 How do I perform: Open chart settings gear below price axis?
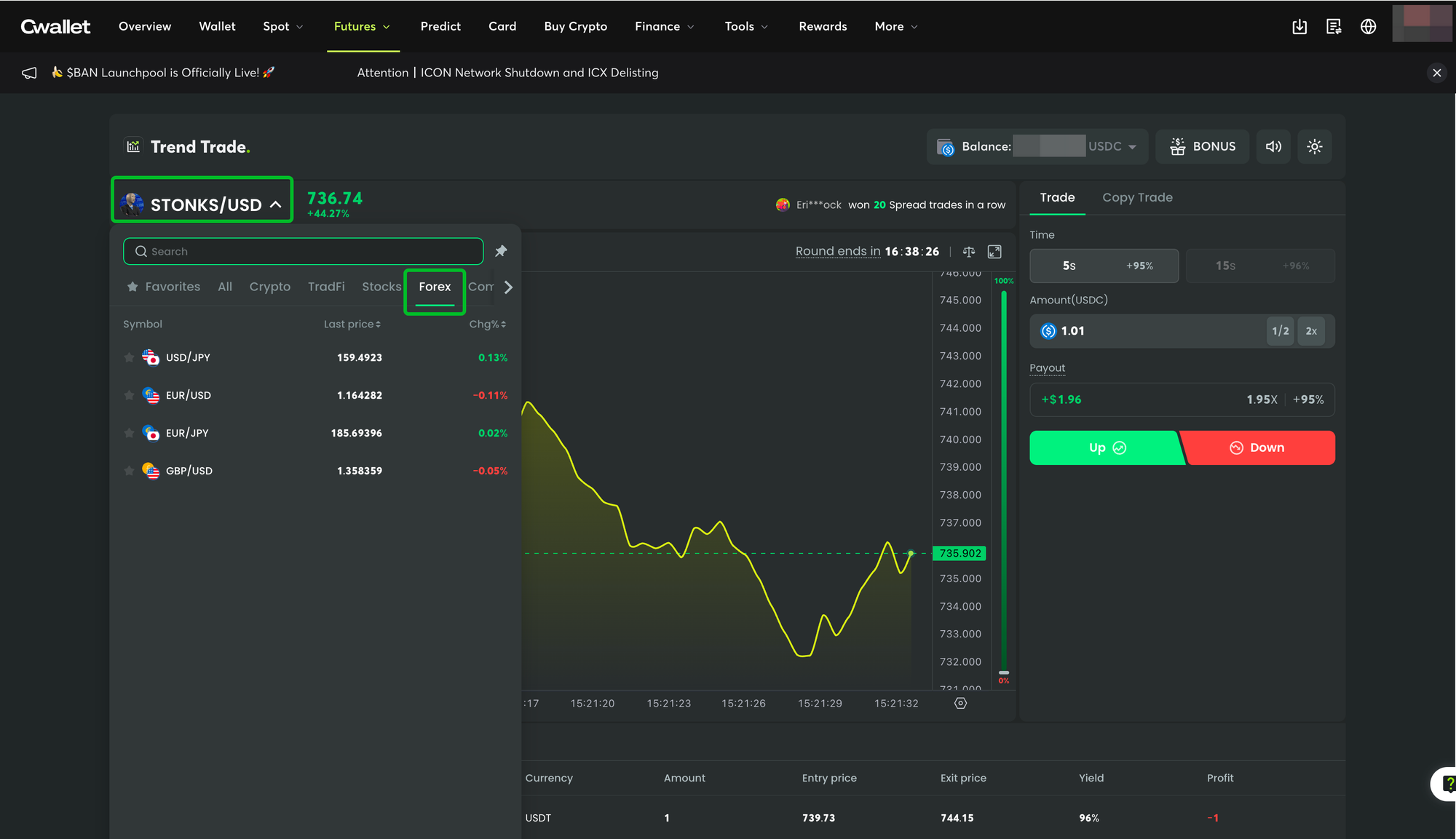pos(960,703)
